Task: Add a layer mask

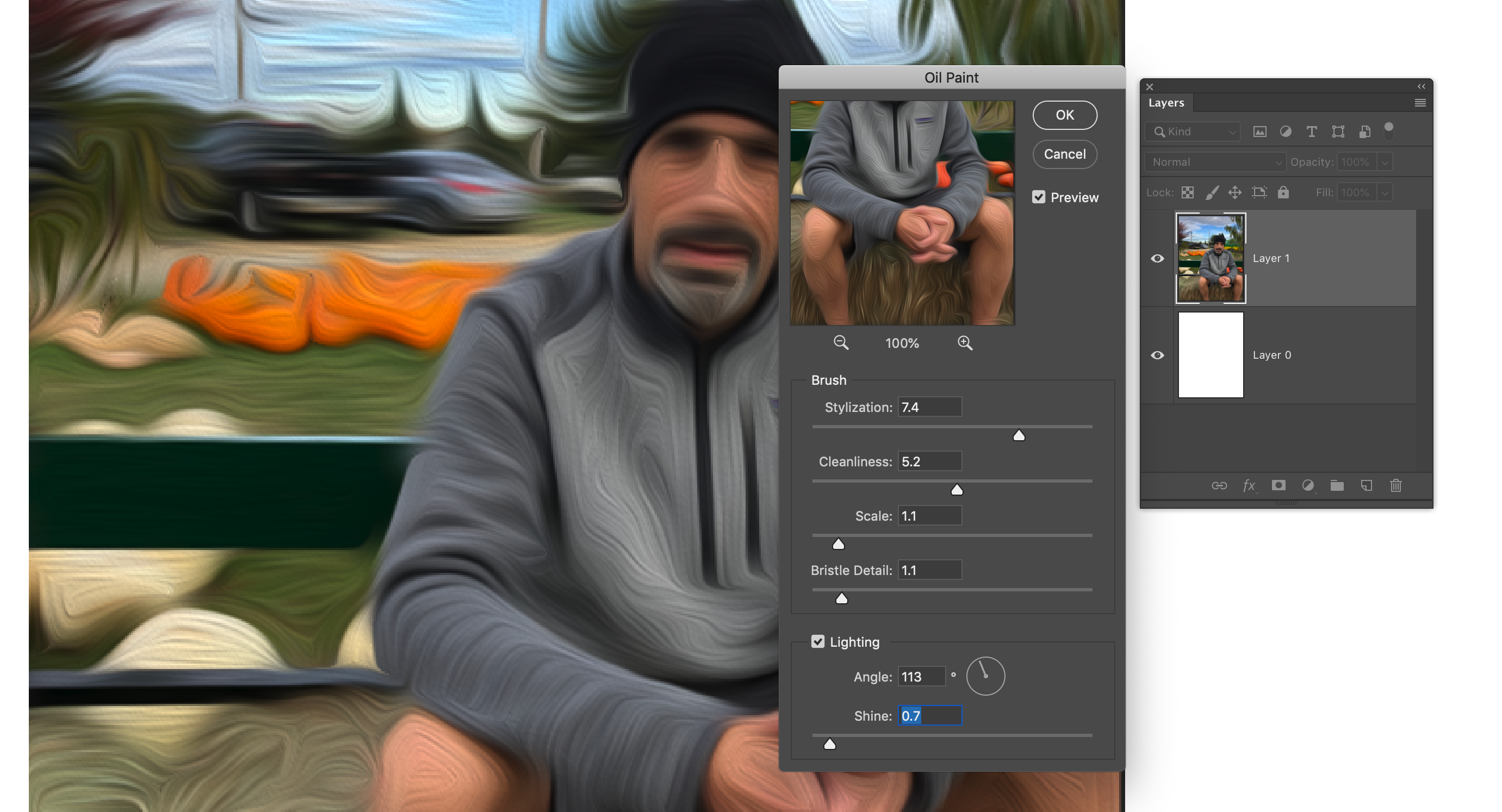Action: tap(1278, 485)
